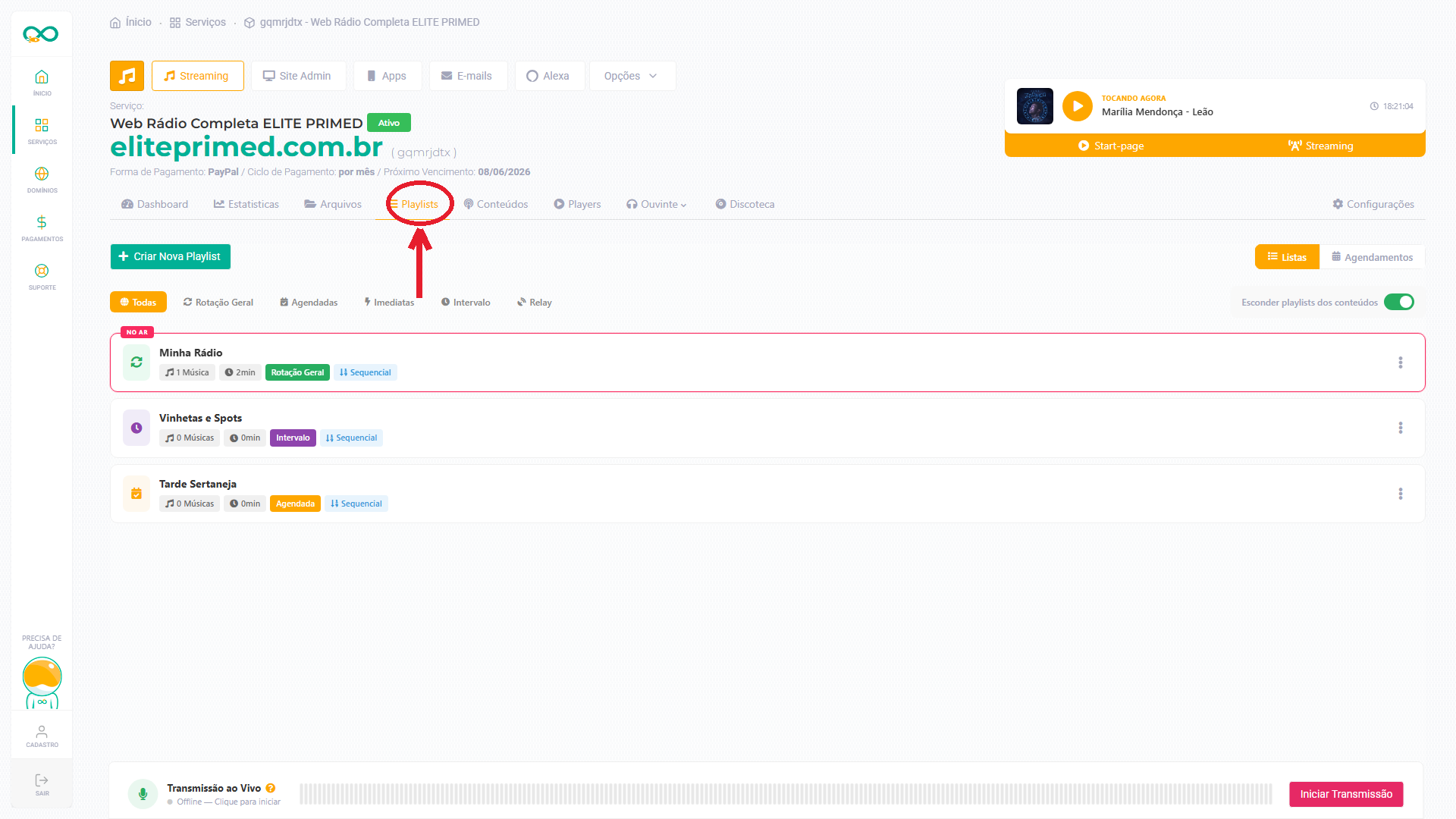The image size is (1456, 819).
Task: Click the album cover thumbnail in the player
Action: (1034, 106)
